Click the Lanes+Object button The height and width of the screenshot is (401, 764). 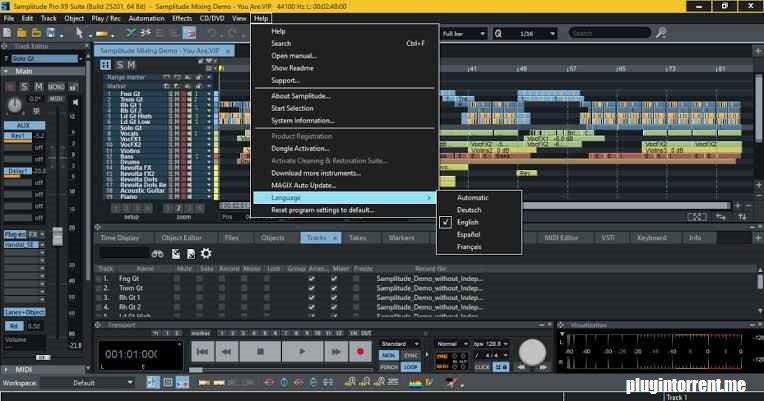click(x=24, y=312)
